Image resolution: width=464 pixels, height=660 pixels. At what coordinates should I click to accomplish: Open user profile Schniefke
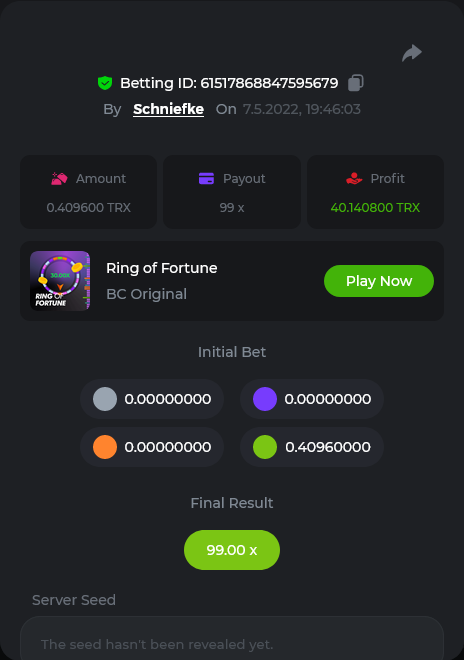click(168, 109)
